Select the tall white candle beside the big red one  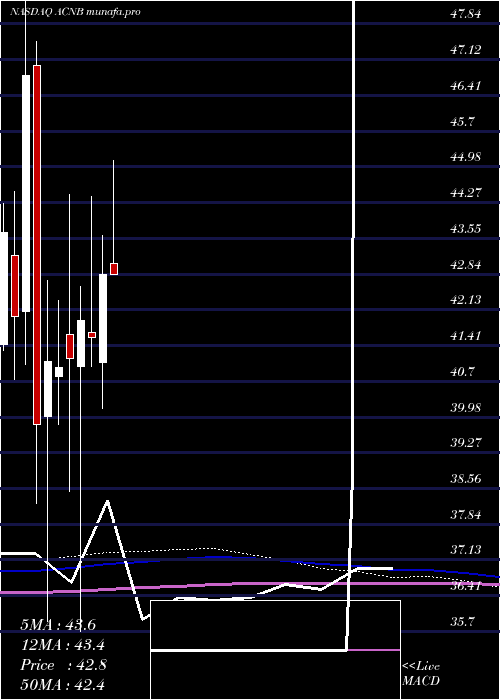(x=26, y=193)
